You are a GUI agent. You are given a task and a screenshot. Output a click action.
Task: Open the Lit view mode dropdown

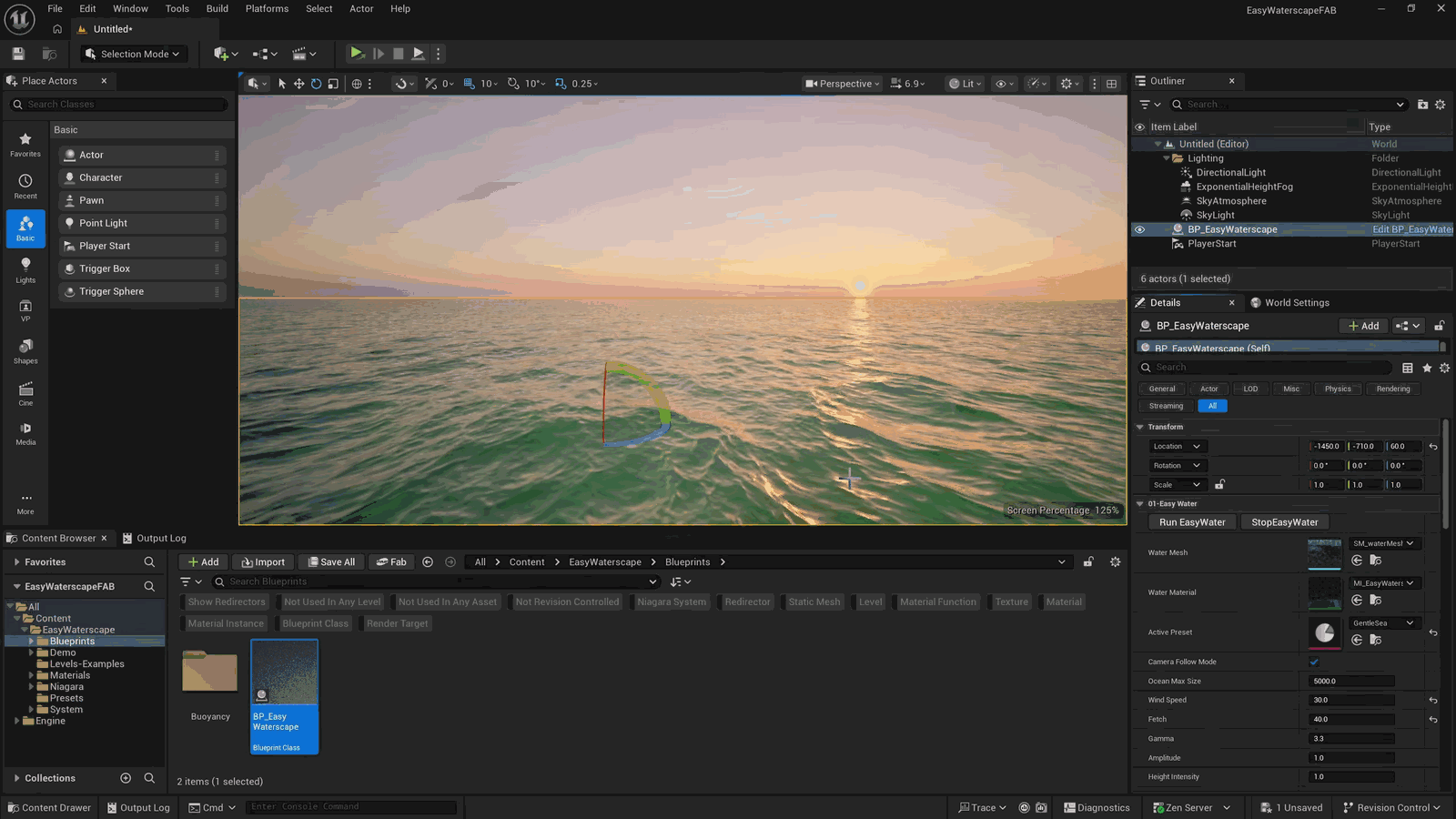point(966,84)
